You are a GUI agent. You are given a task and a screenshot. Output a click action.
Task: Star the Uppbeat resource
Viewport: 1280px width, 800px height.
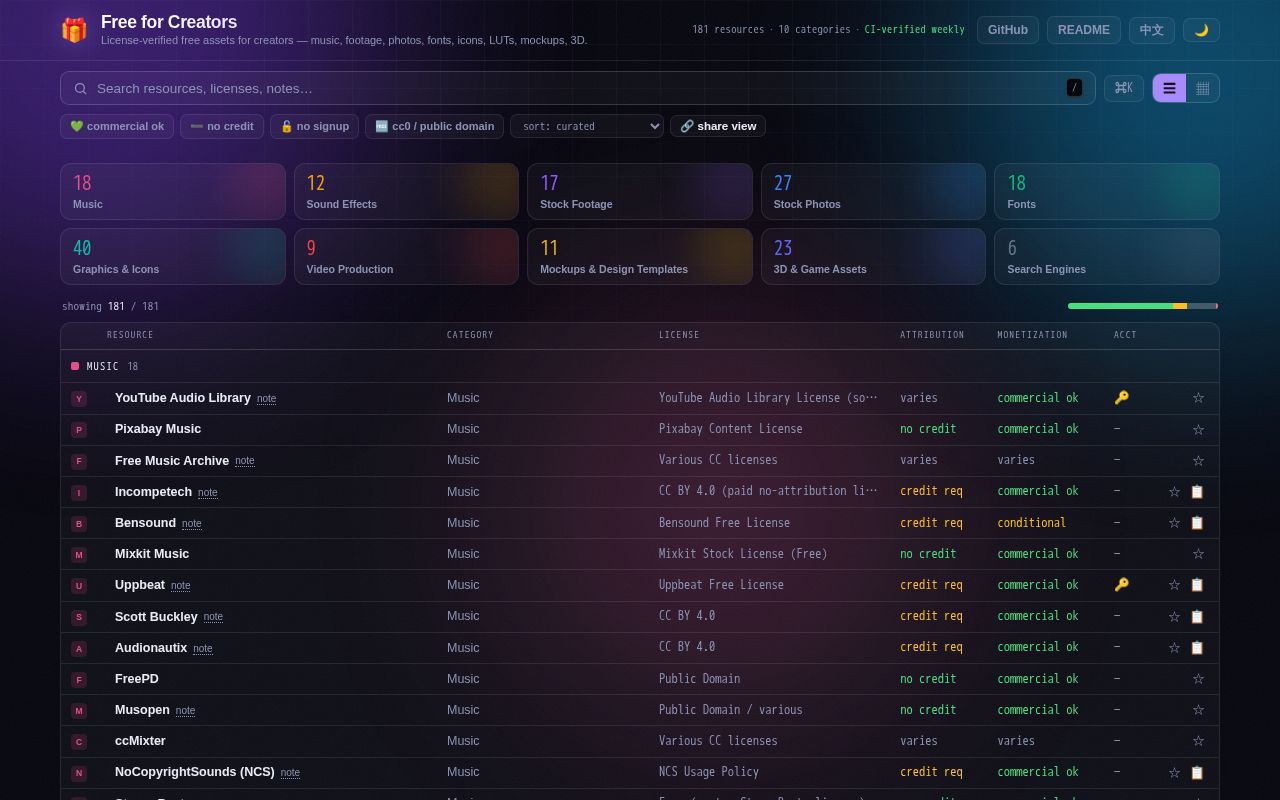(x=1174, y=585)
